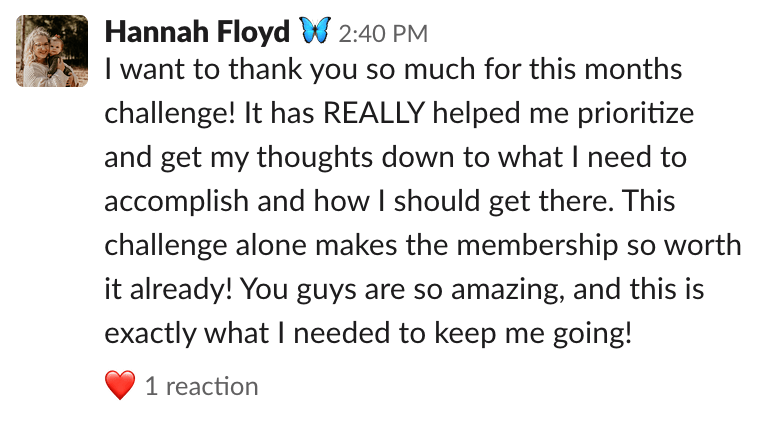Click the blue butterfly status emoji
Screen dimensions: 770x424
[x=314, y=30]
